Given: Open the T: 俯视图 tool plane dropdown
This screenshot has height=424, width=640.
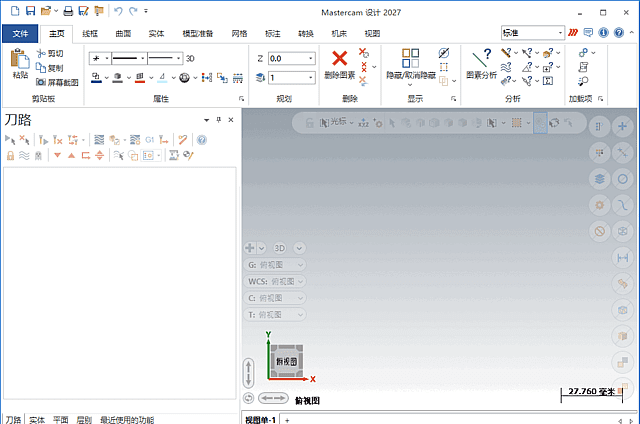Looking at the screenshot, I should (x=275, y=315).
